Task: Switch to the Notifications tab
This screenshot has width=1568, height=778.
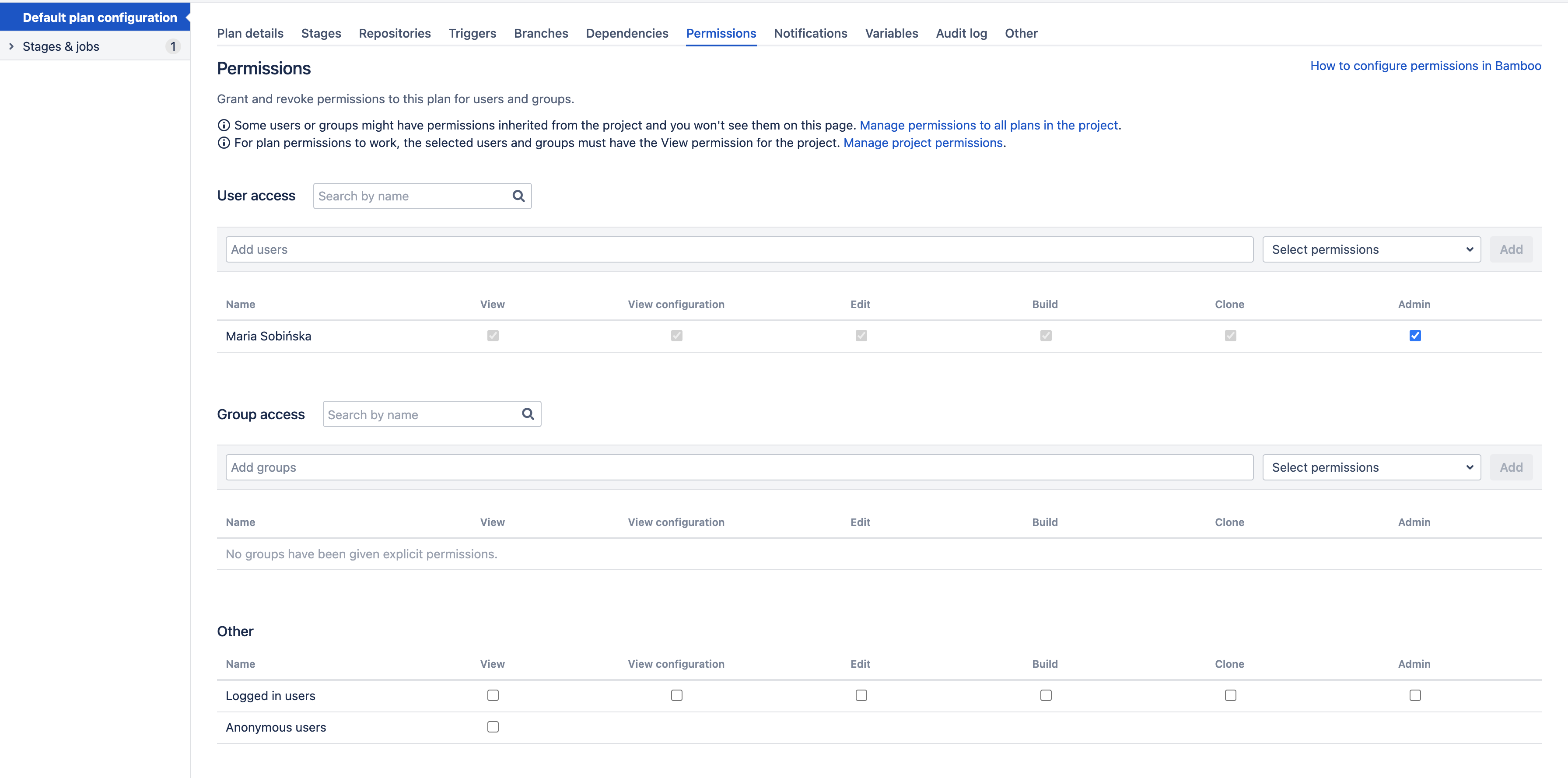Action: [x=810, y=32]
